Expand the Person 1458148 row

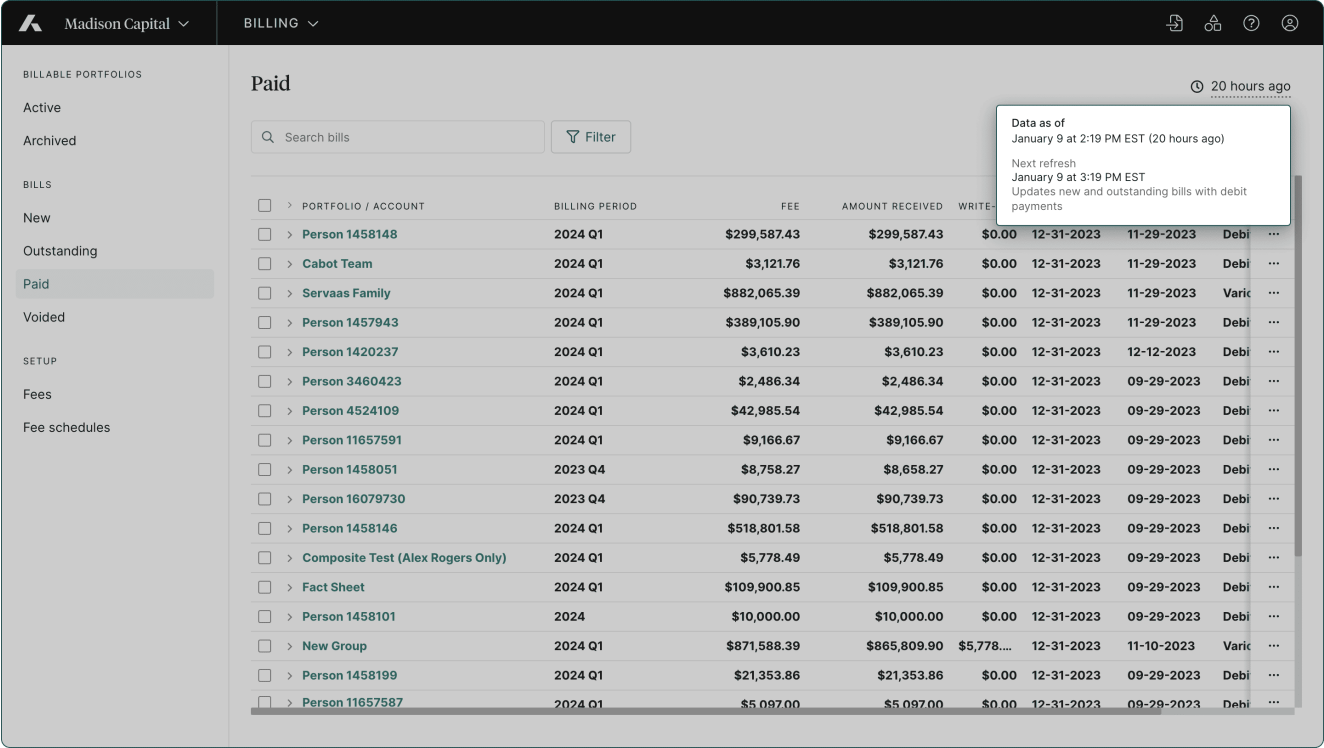coord(289,235)
